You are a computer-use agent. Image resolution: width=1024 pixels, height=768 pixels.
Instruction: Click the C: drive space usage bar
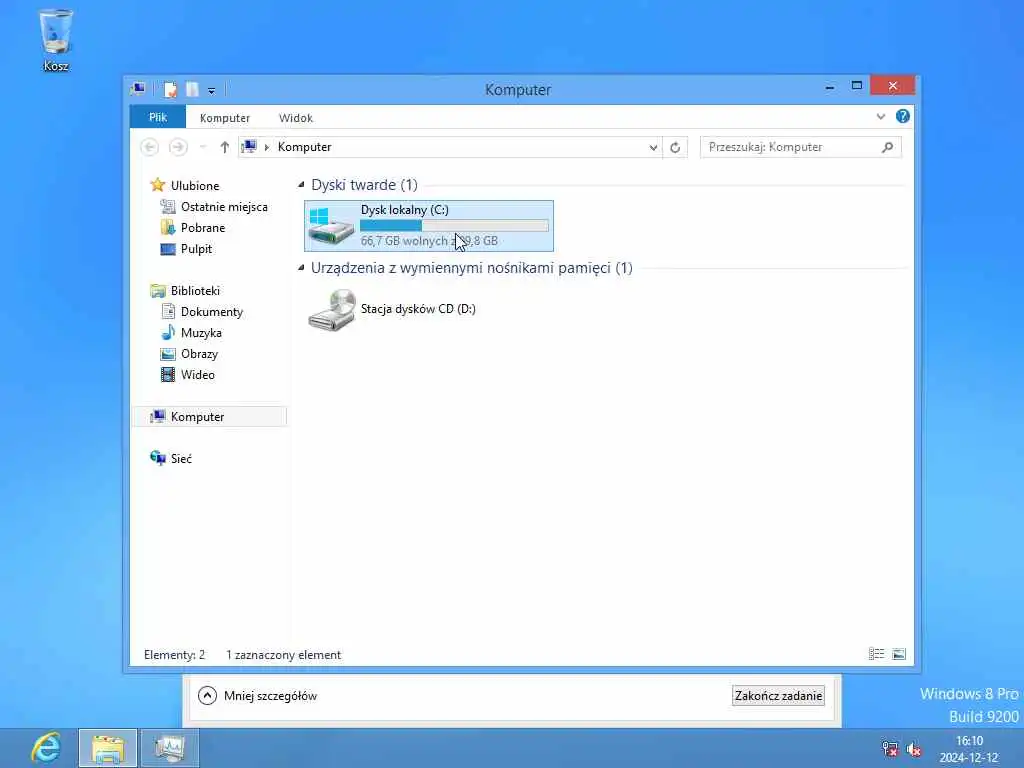454,225
